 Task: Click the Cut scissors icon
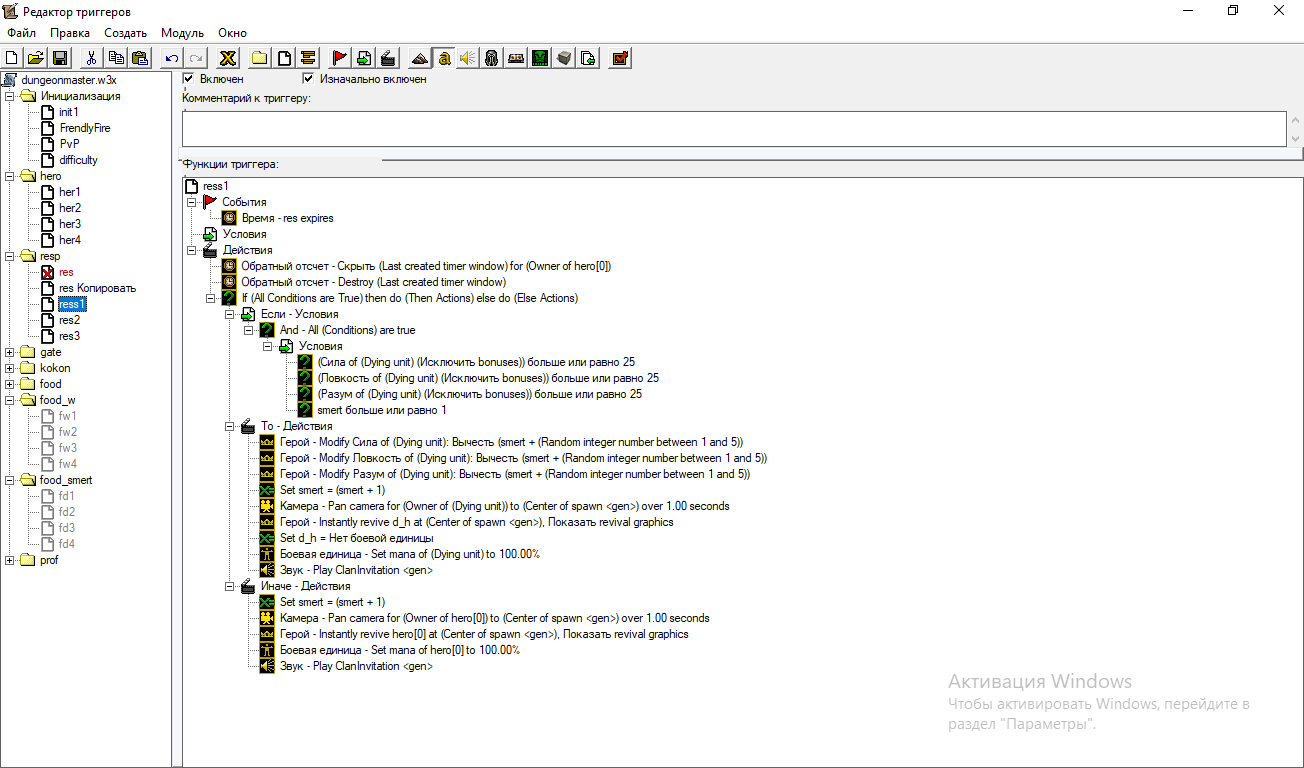pyautogui.click(x=91, y=58)
